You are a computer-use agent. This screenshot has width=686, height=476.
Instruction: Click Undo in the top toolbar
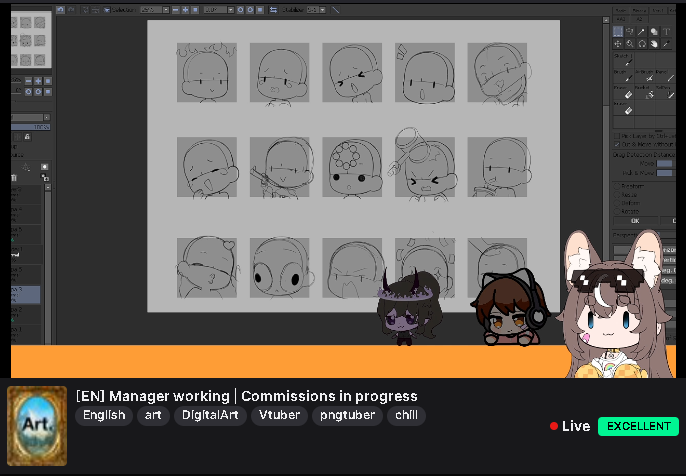[x=60, y=10]
